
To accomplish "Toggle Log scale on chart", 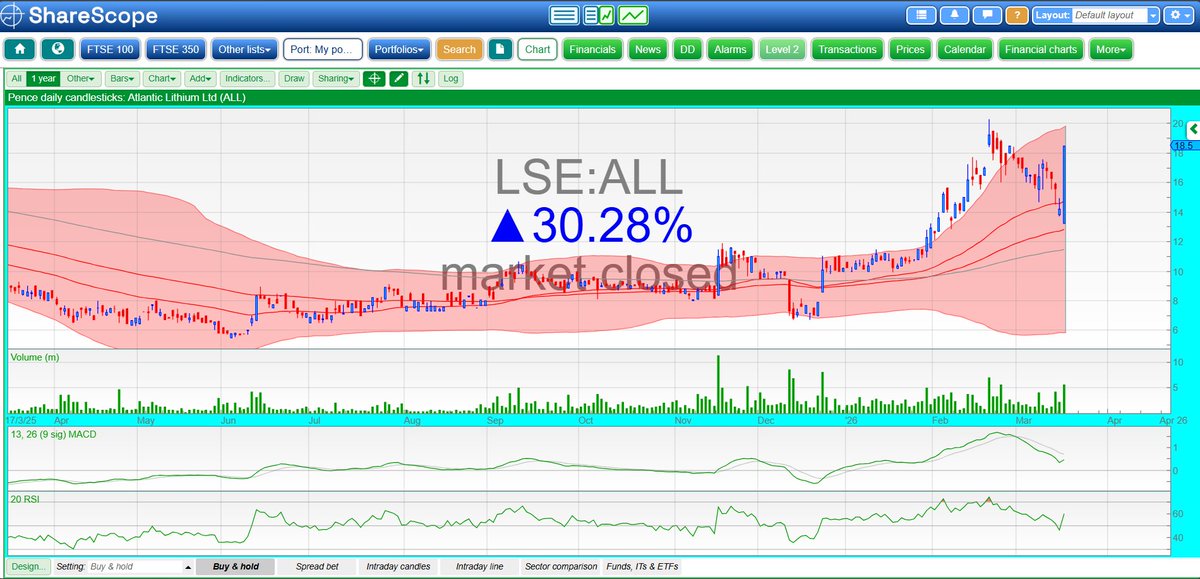I will coord(450,78).
